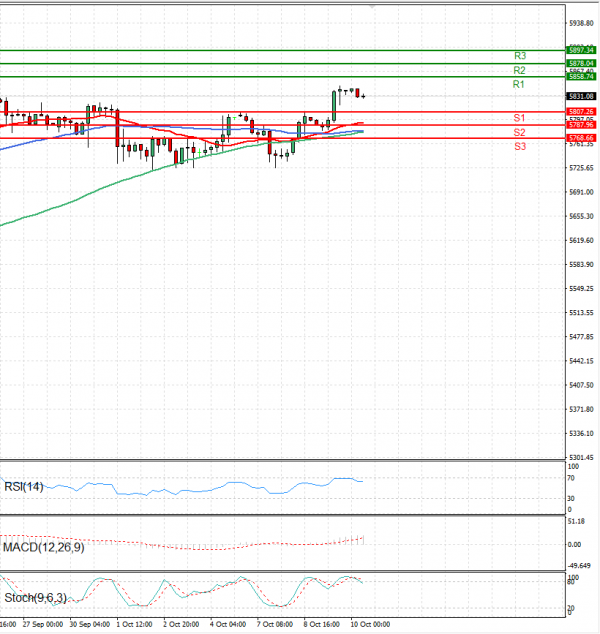Click the R1 resistance level label
The height and width of the screenshot is (634, 600).
(518, 85)
